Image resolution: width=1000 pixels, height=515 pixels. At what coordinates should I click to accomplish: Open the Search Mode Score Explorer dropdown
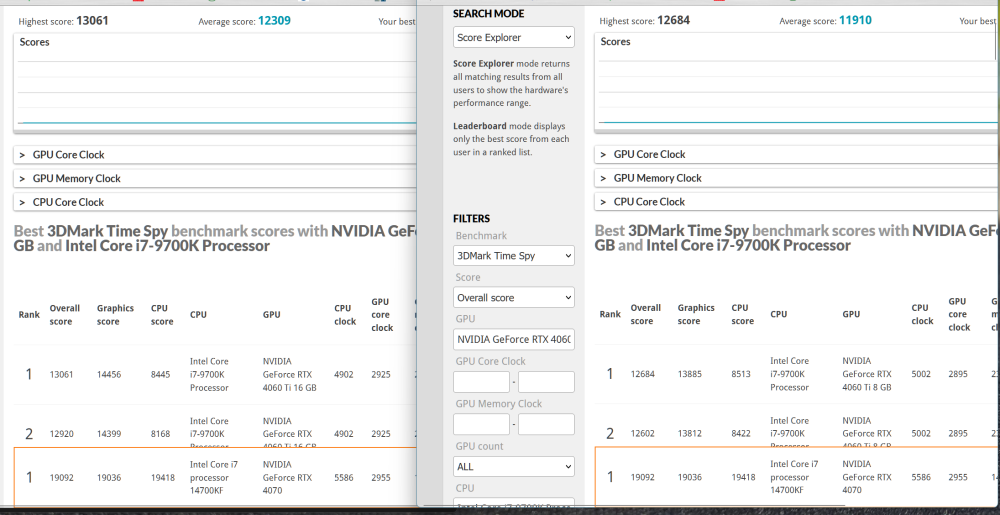pyautogui.click(x=513, y=38)
